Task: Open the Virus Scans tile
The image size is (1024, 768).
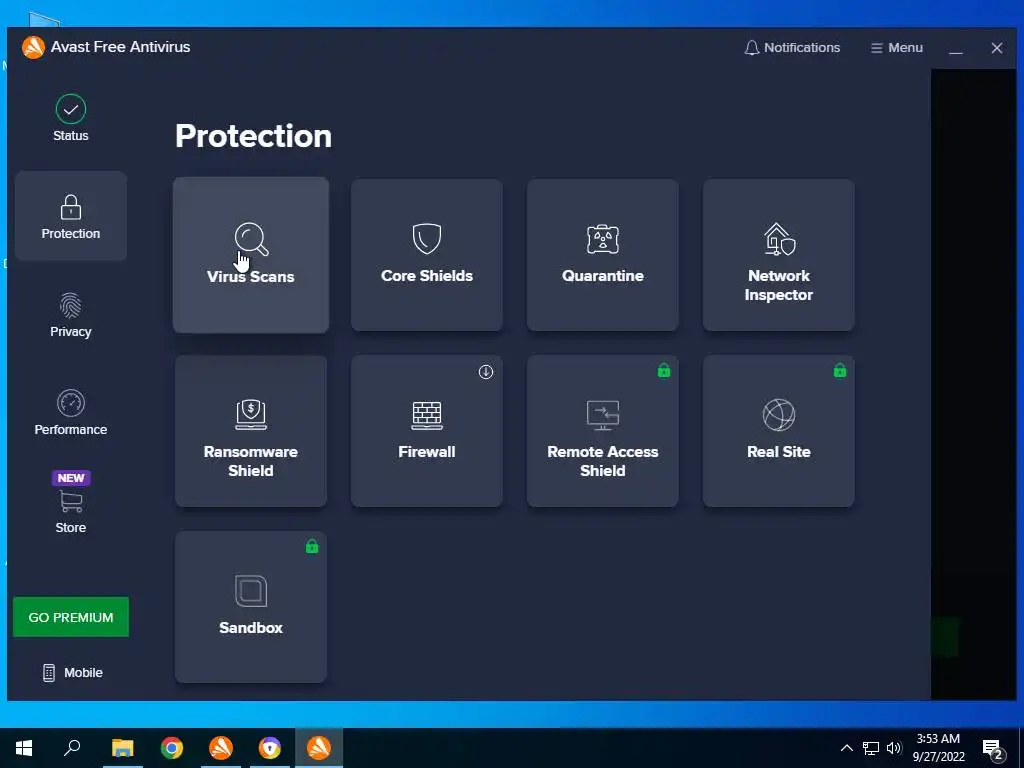Action: tap(251, 255)
